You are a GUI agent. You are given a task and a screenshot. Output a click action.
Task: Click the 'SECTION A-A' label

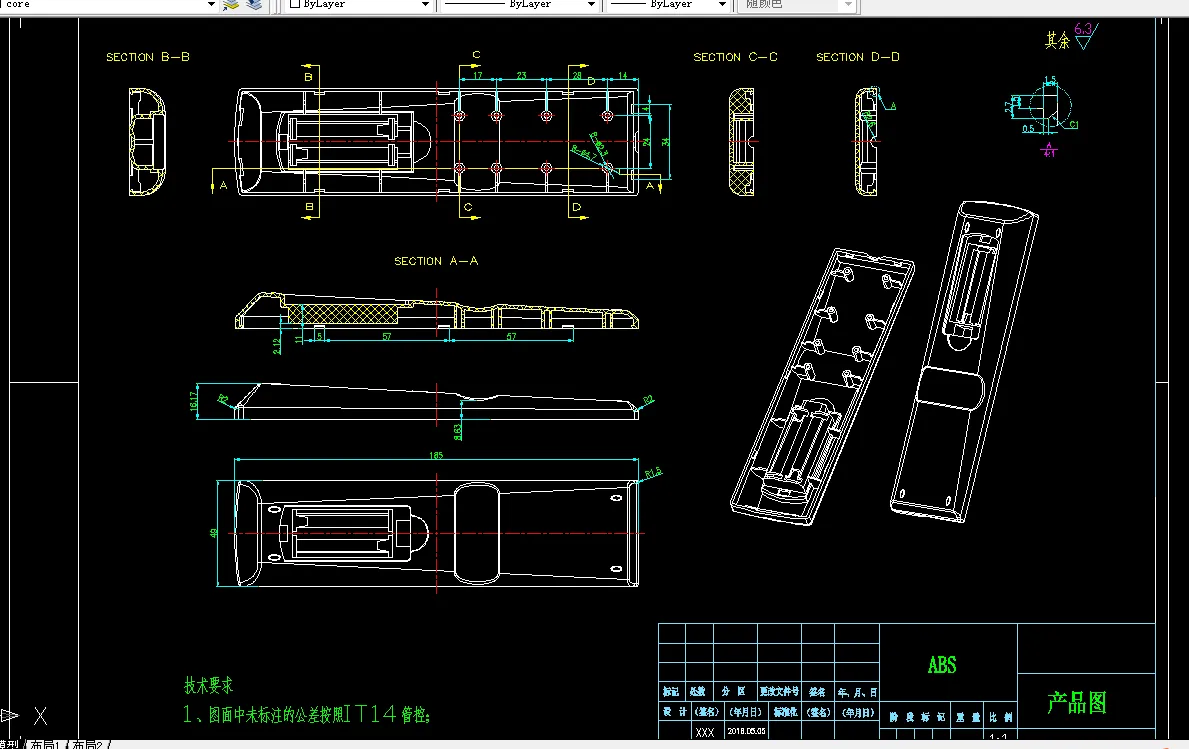click(436, 261)
